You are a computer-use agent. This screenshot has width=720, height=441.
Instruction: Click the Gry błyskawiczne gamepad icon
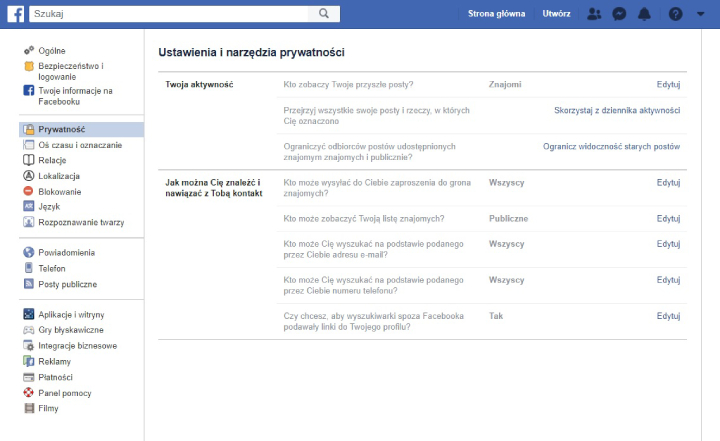pos(29,330)
